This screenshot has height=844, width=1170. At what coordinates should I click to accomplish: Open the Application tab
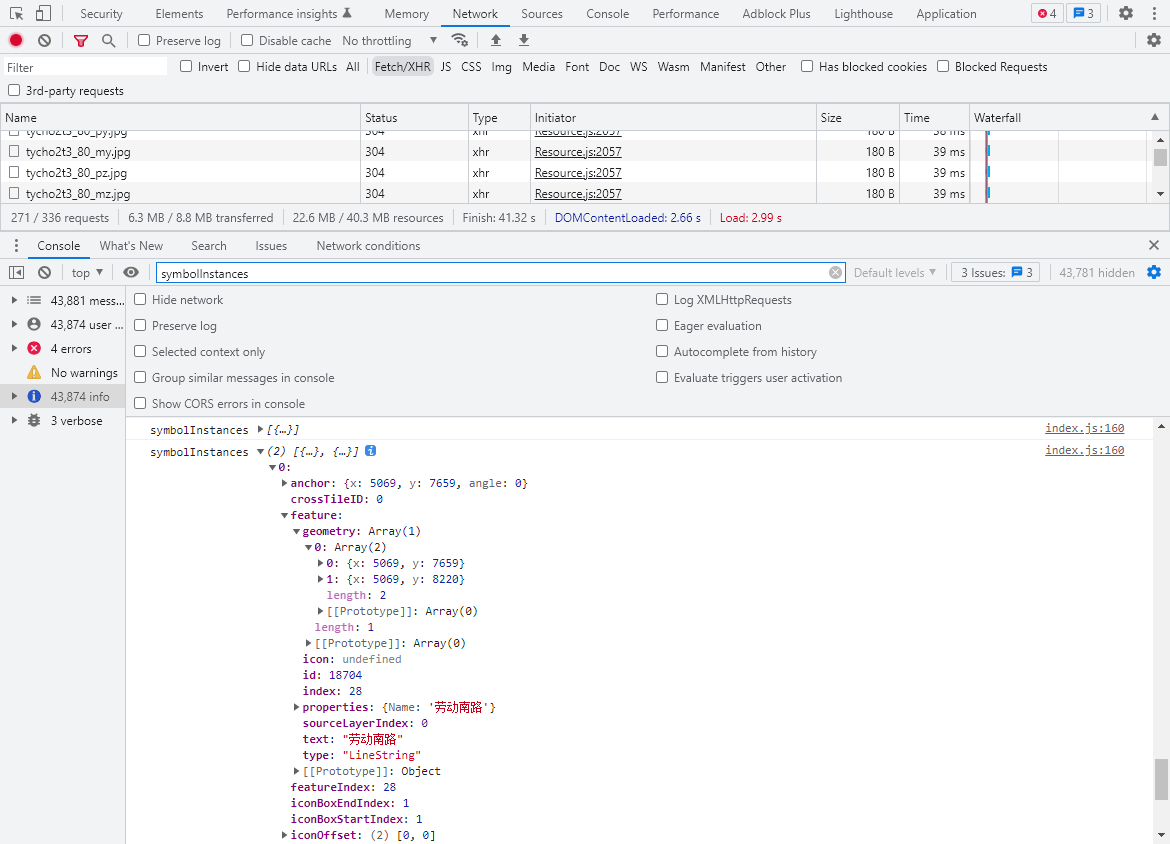tap(946, 13)
